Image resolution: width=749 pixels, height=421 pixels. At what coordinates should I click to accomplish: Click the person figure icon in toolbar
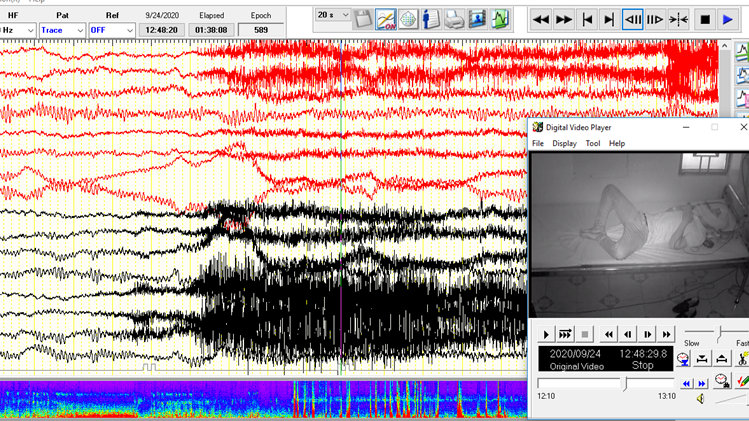click(x=430, y=19)
